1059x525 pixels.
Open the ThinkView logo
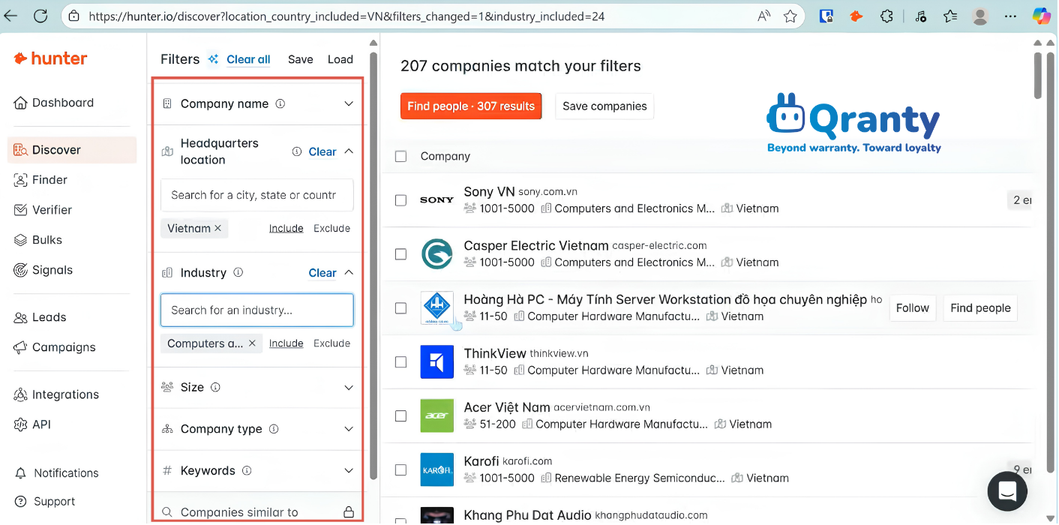click(x=437, y=362)
